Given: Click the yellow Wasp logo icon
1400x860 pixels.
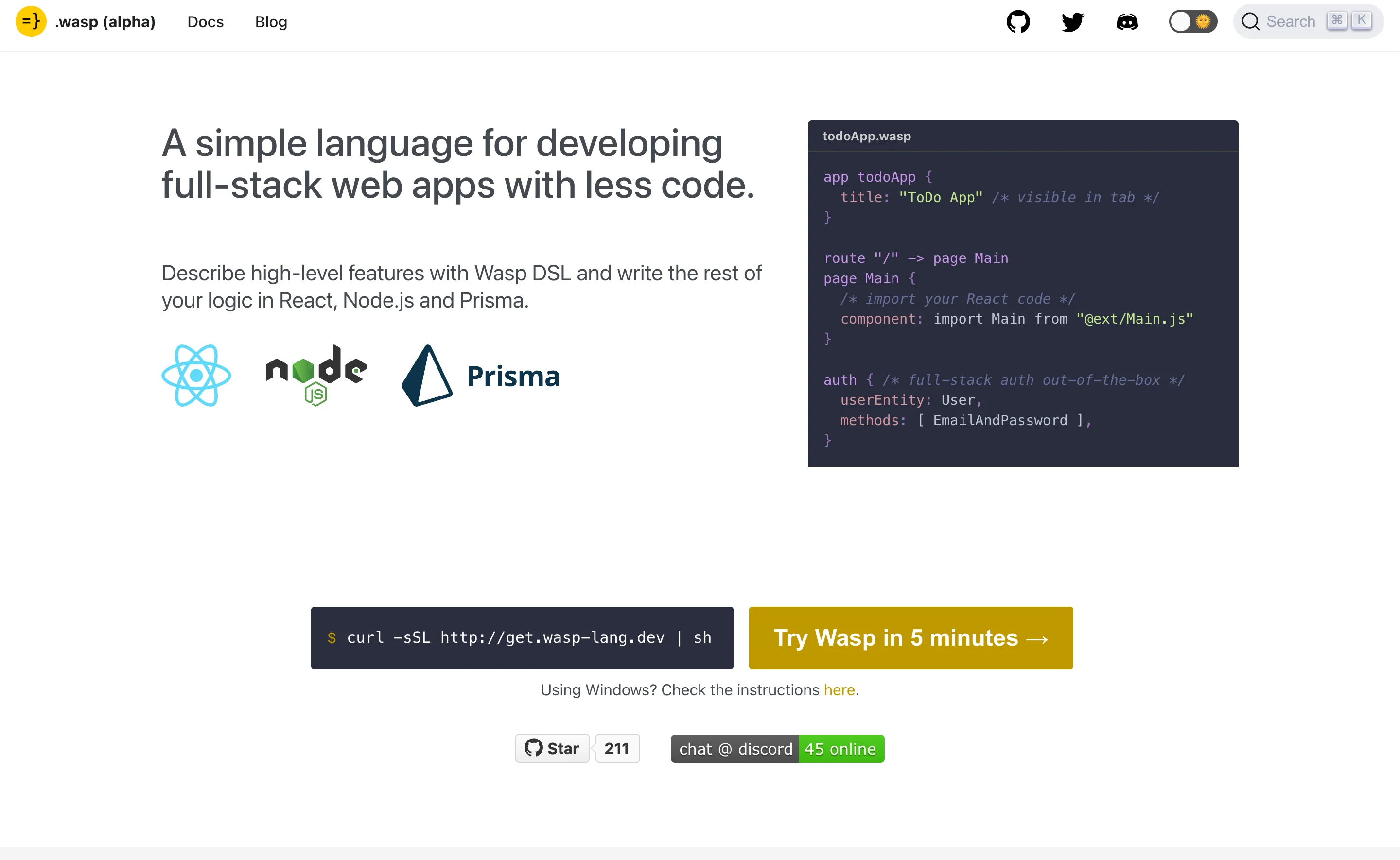Looking at the screenshot, I should tap(31, 21).
